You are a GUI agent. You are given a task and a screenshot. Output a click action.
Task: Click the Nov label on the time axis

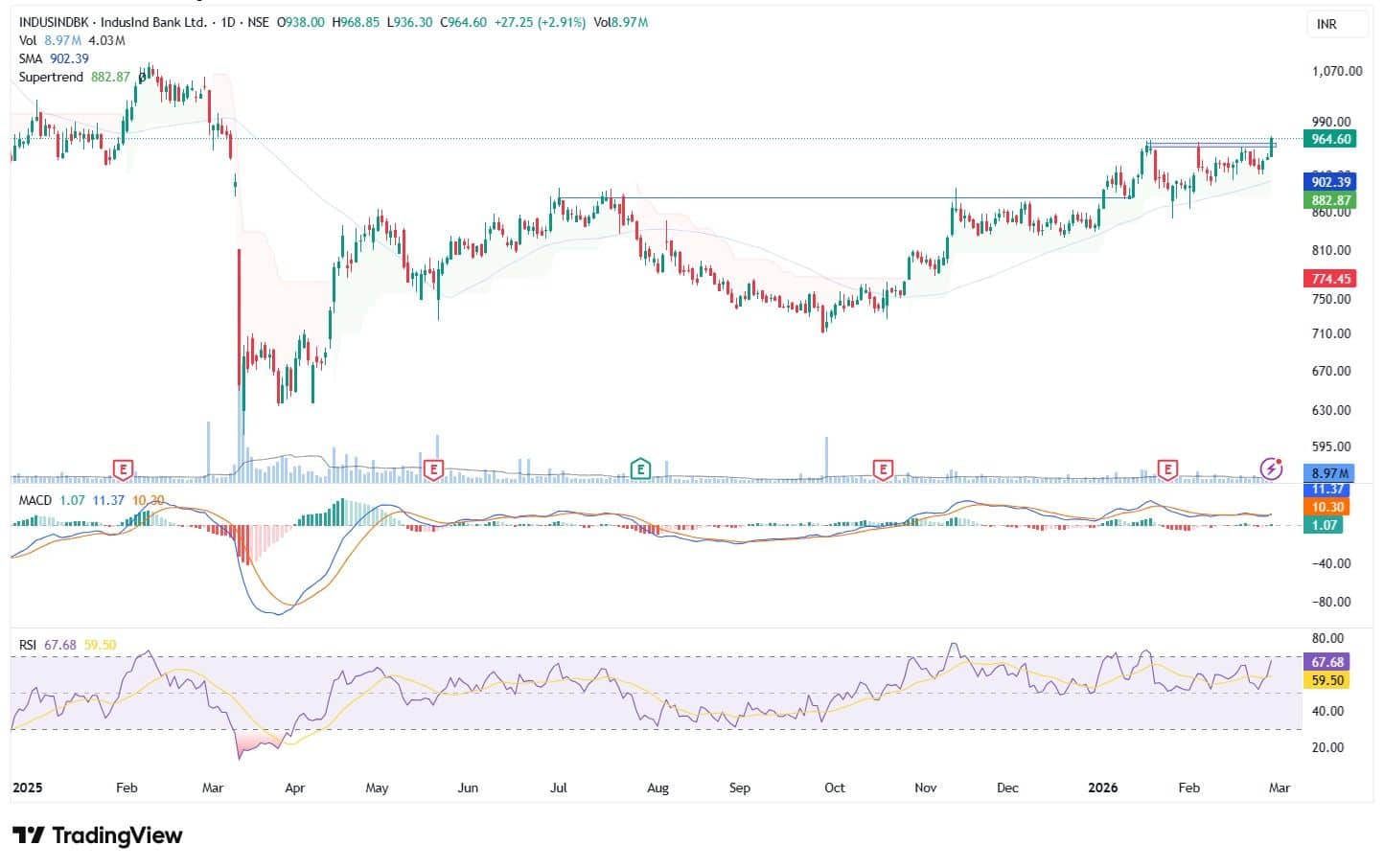[x=925, y=788]
